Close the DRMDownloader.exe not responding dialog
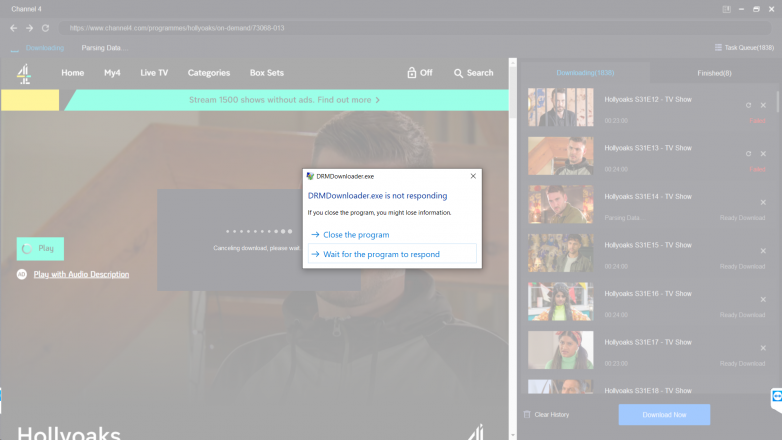This screenshot has height=440, width=782. pyautogui.click(x=473, y=176)
